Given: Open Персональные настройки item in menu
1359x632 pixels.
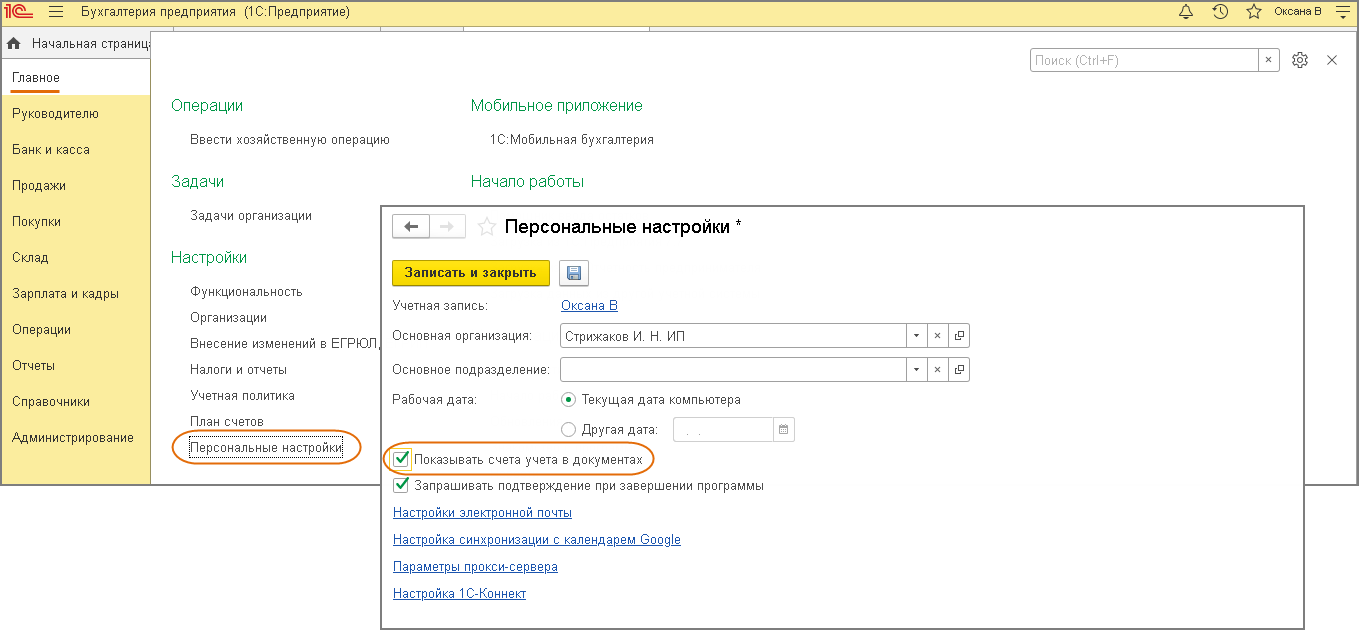Looking at the screenshot, I should [266, 448].
